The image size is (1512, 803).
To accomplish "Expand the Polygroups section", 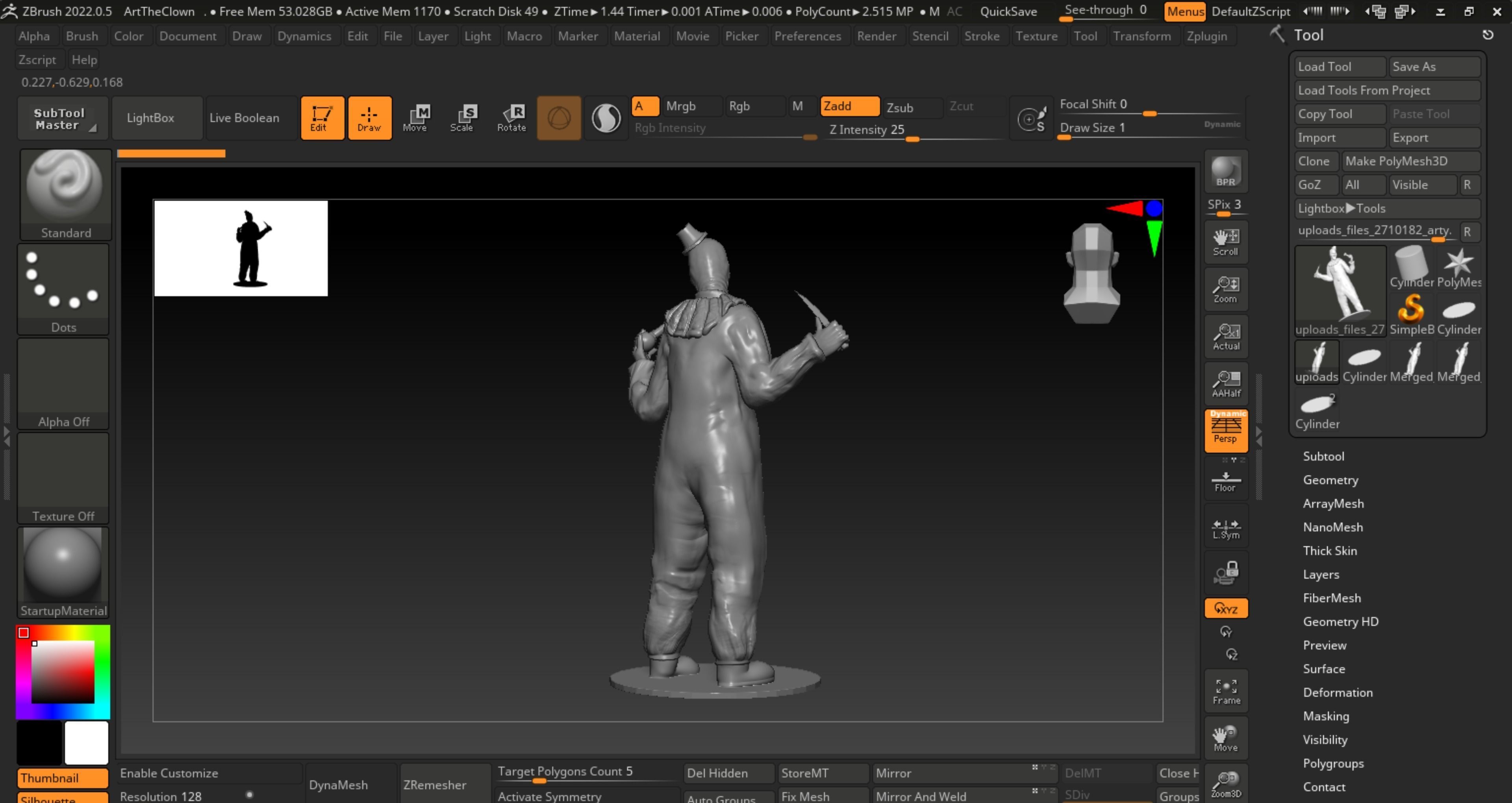I will click(x=1333, y=764).
